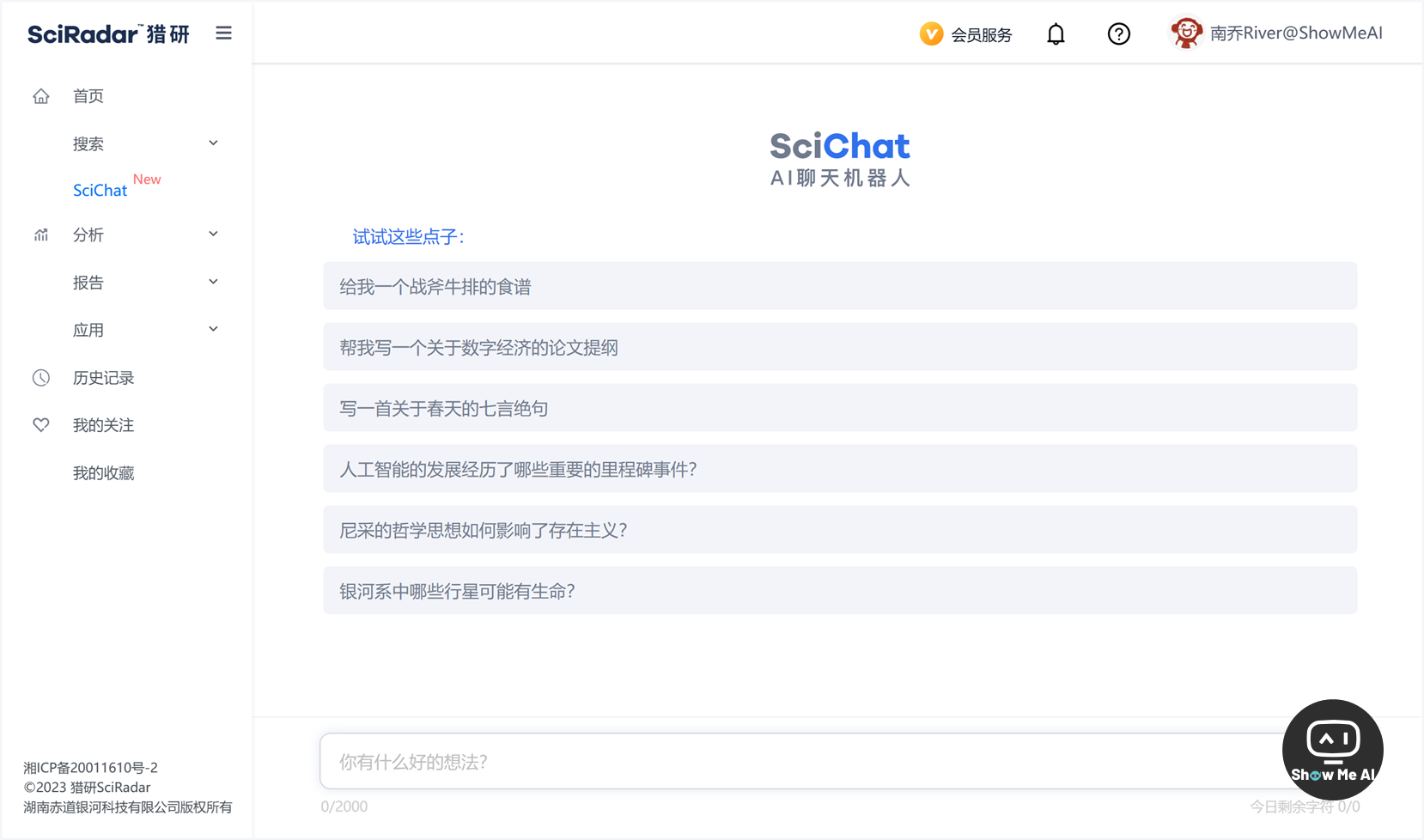The height and width of the screenshot is (840, 1424).
Task: Click the home icon beside 首页
Action: (x=41, y=96)
